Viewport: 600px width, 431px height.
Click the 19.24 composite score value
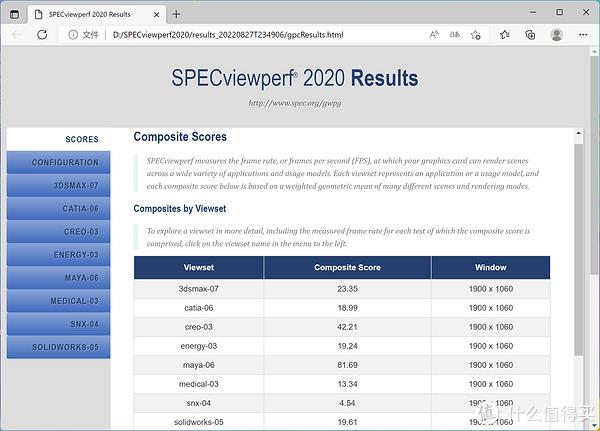(x=347, y=346)
